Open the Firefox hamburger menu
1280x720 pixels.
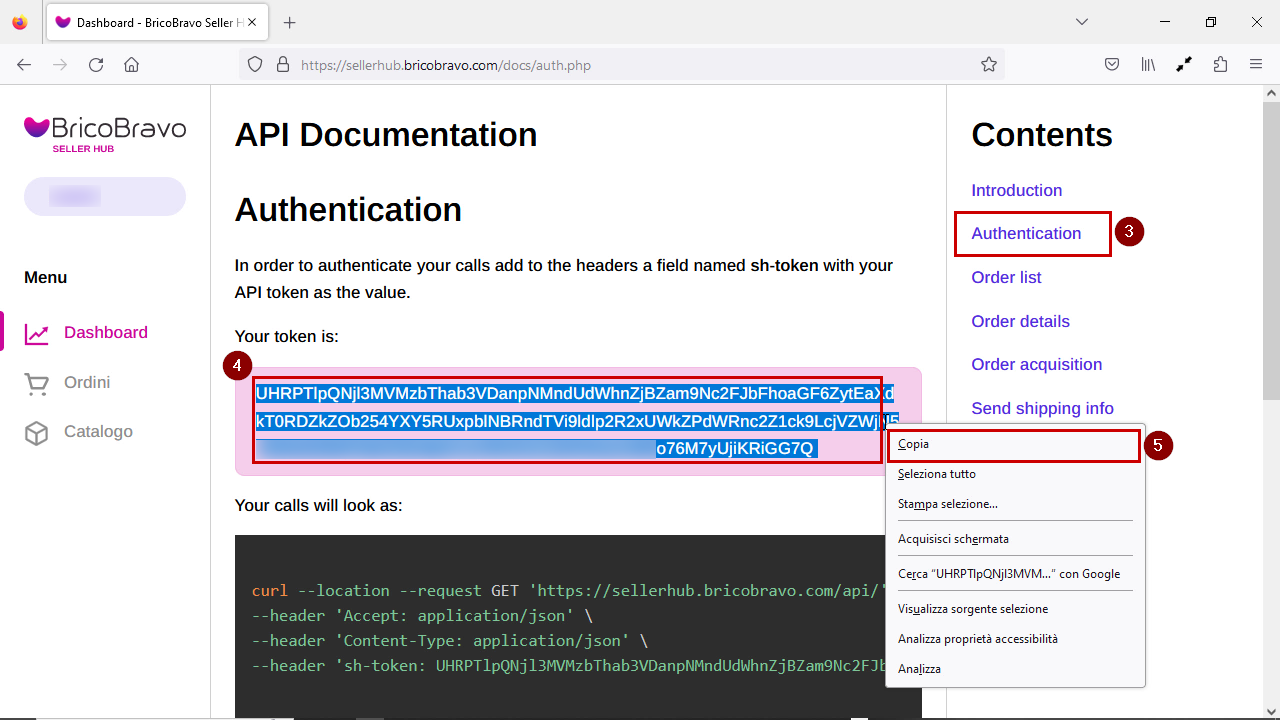[1256, 64]
